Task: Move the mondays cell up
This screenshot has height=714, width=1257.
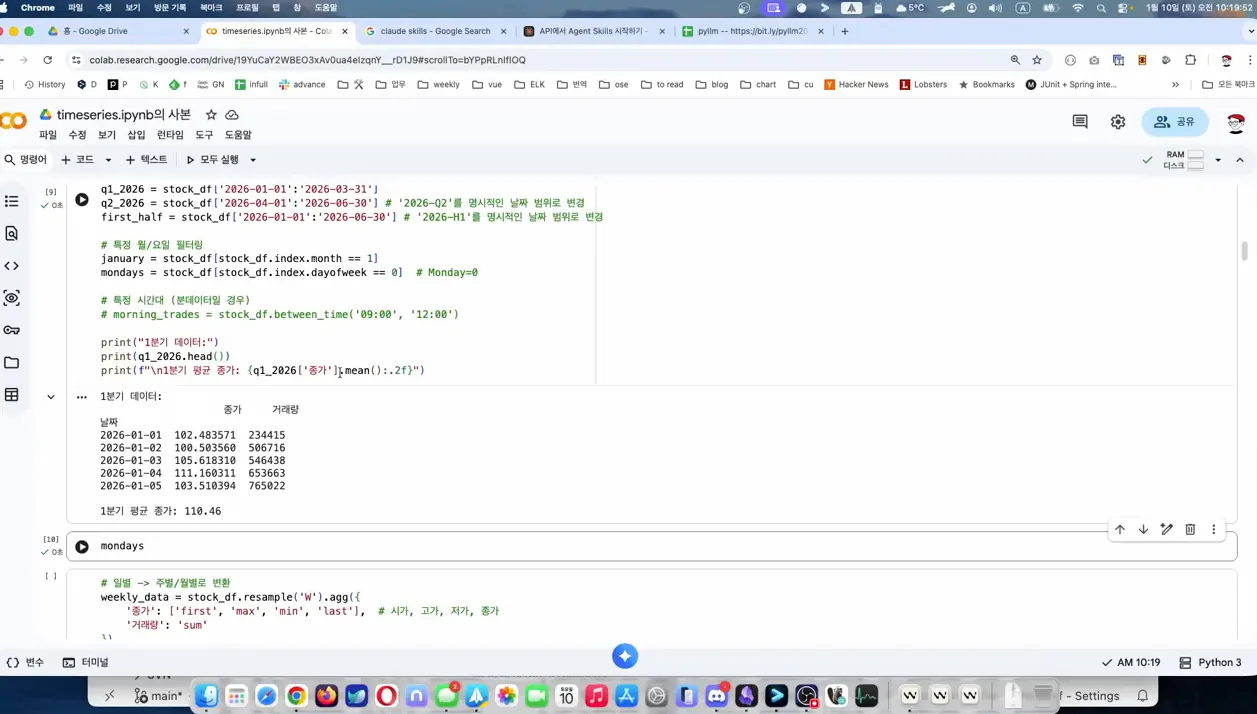Action: 1120,529
